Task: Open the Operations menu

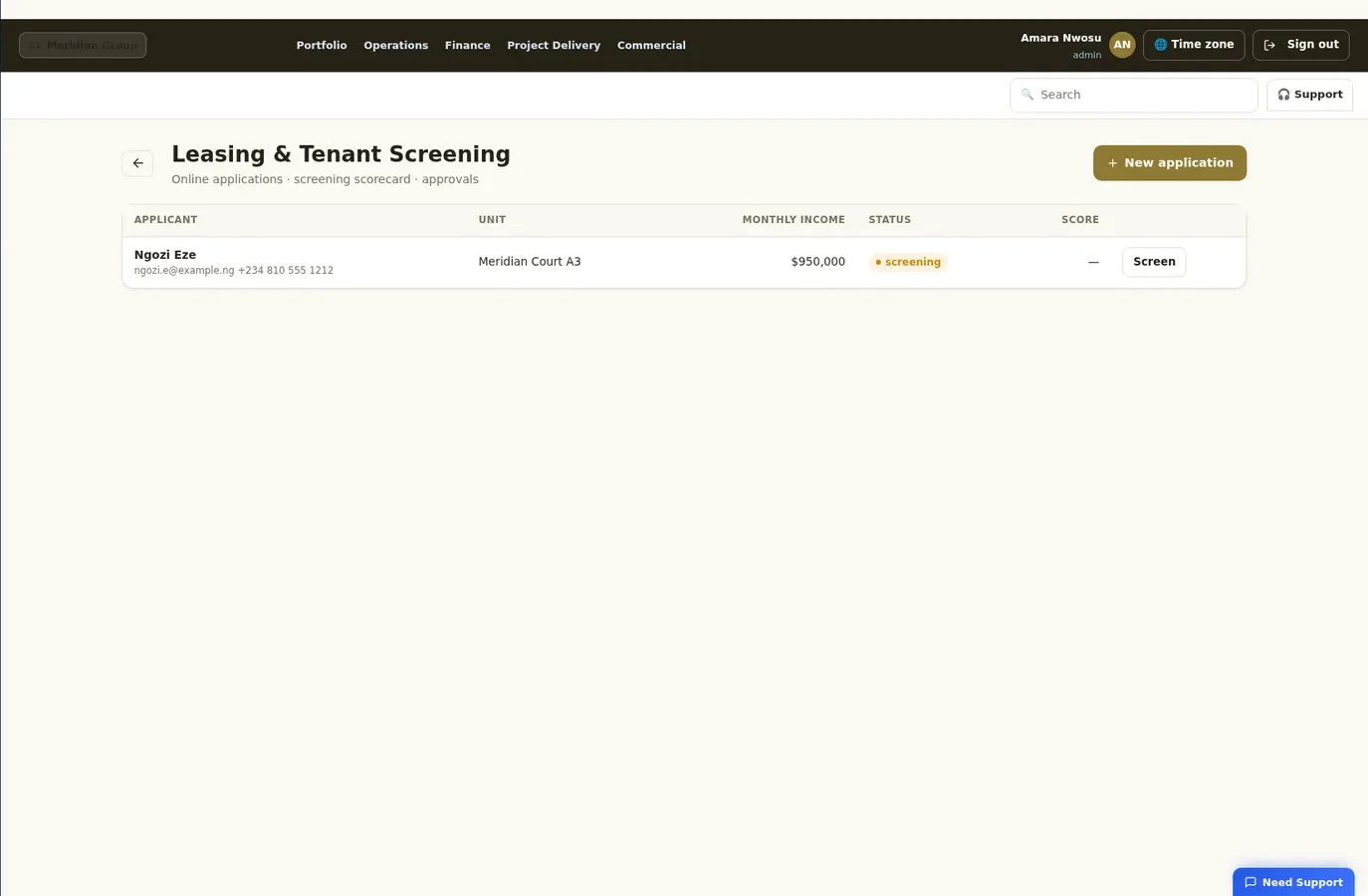Action: (396, 45)
